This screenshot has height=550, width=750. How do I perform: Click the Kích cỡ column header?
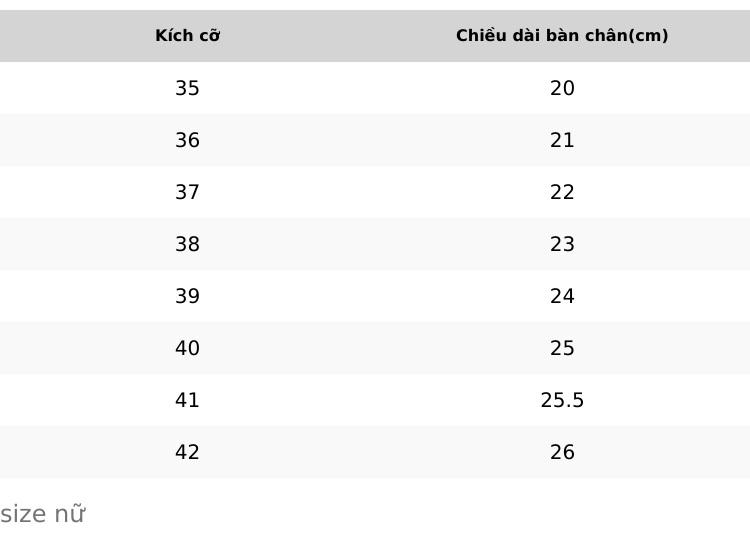click(188, 35)
